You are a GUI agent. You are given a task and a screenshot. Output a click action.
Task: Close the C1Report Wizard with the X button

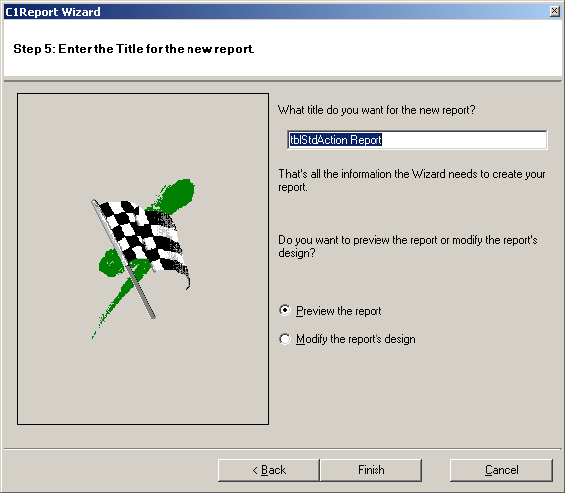coord(555,11)
